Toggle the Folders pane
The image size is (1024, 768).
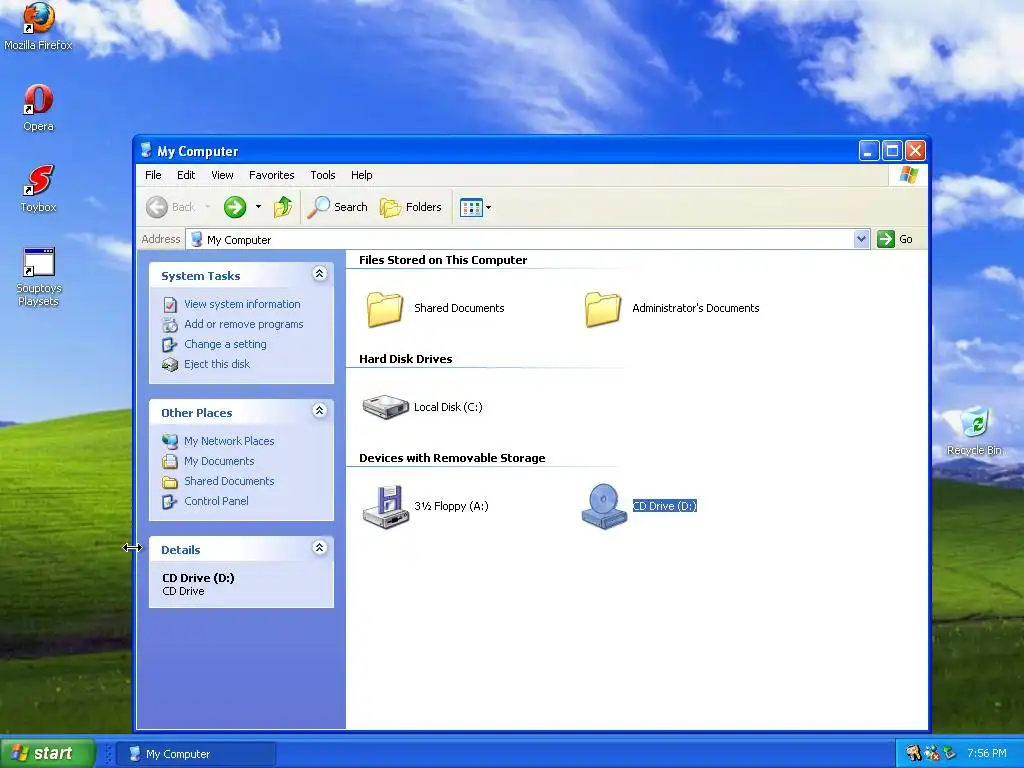[x=411, y=207]
